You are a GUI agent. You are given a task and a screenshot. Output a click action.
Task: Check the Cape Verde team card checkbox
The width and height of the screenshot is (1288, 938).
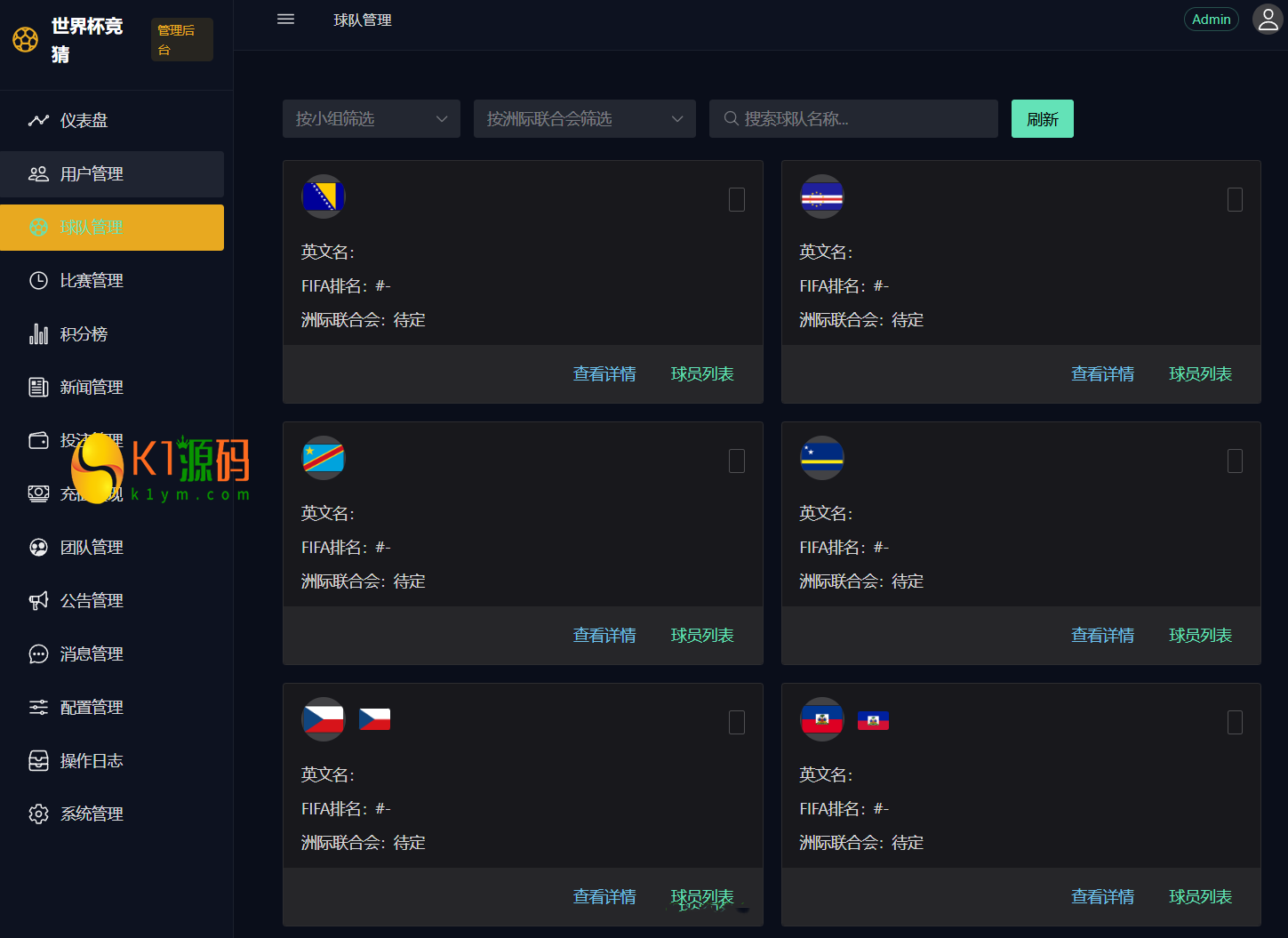point(1235,199)
